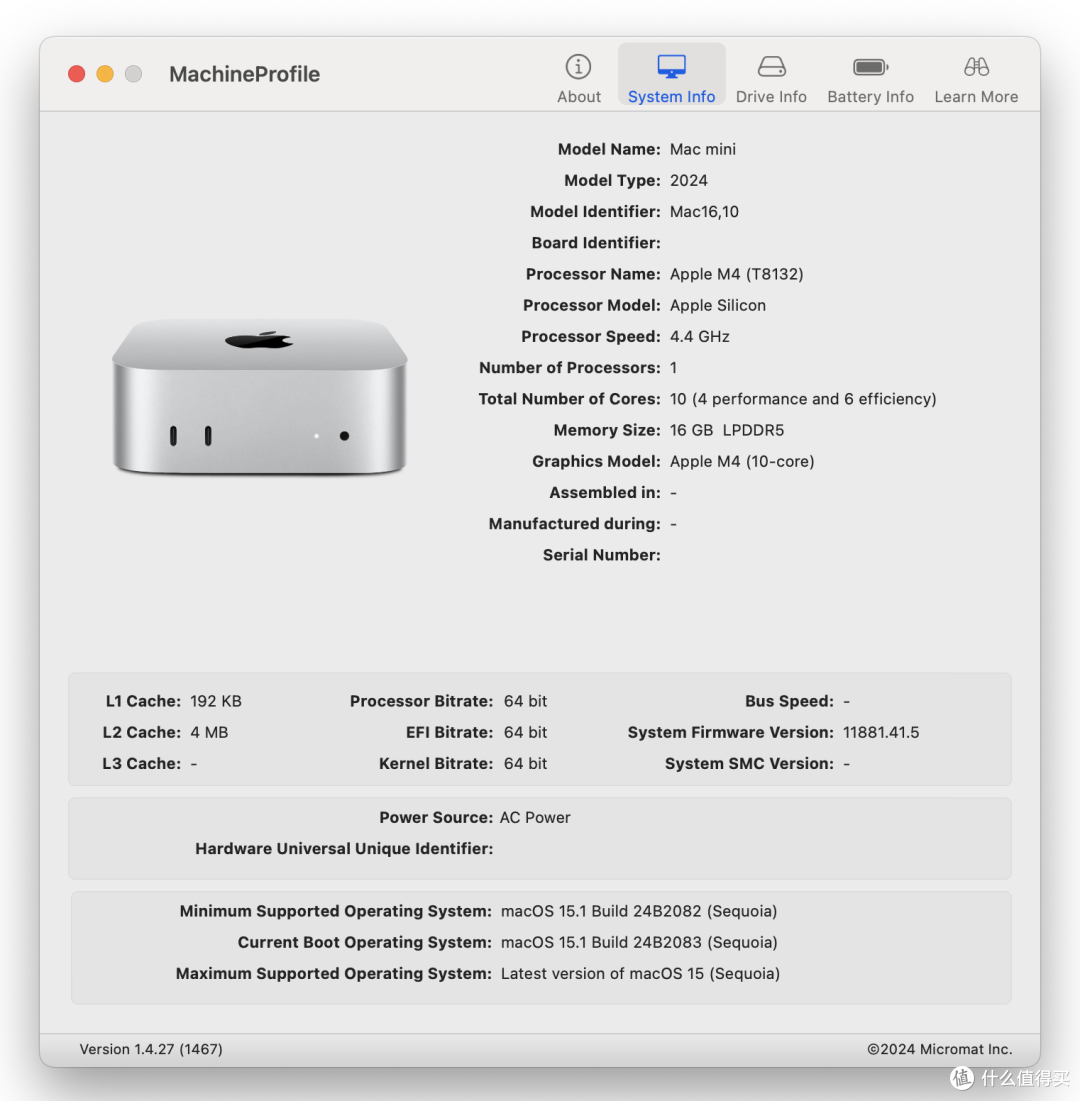Select current boot OS 'macOS 15.1 Build 24B2083 (Sequoia)'

(x=639, y=942)
